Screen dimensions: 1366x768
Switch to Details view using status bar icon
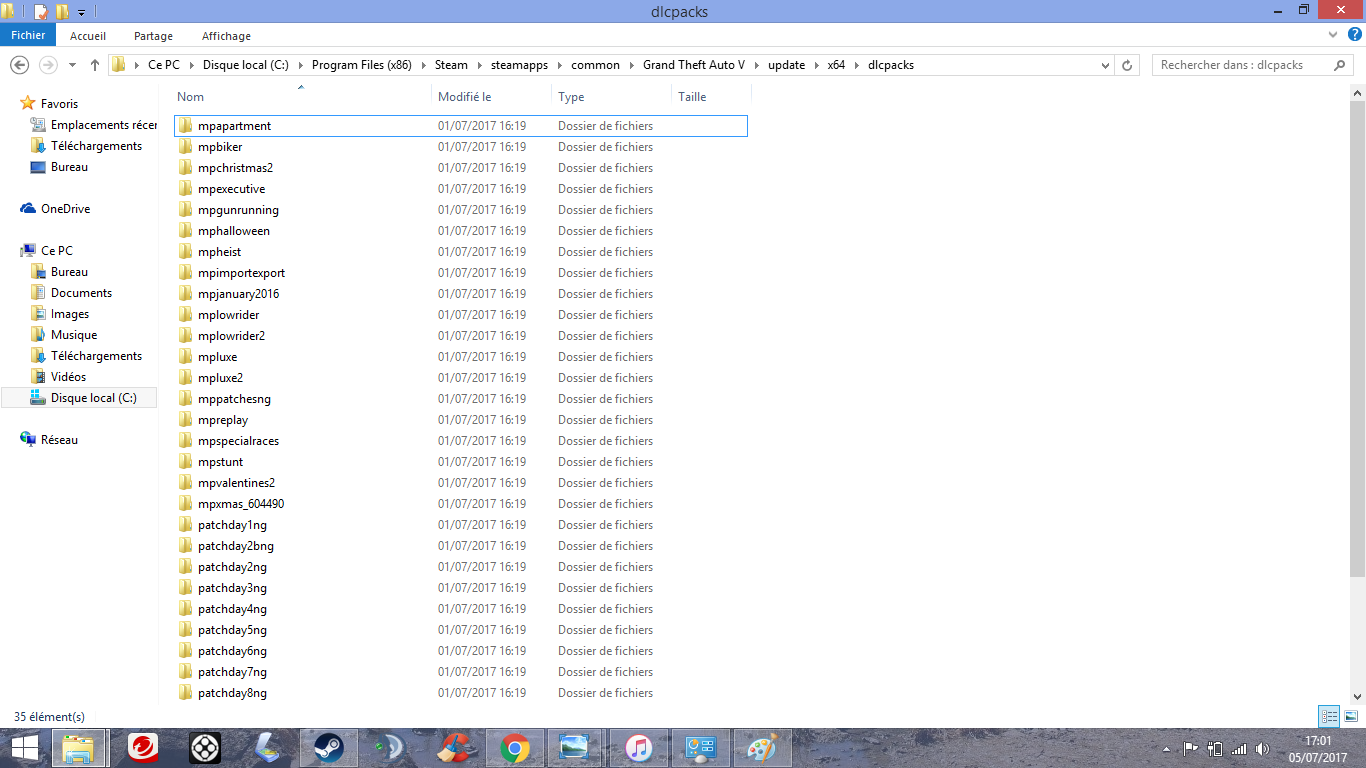tap(1329, 716)
